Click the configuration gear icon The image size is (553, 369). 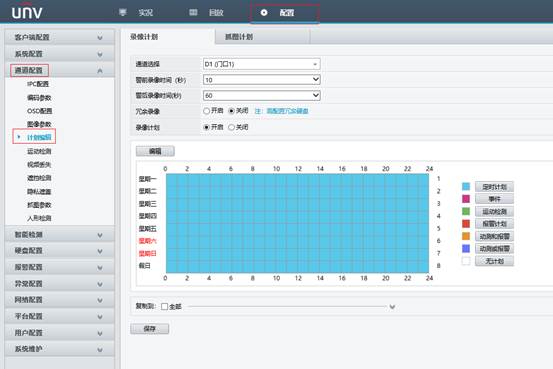(264, 13)
